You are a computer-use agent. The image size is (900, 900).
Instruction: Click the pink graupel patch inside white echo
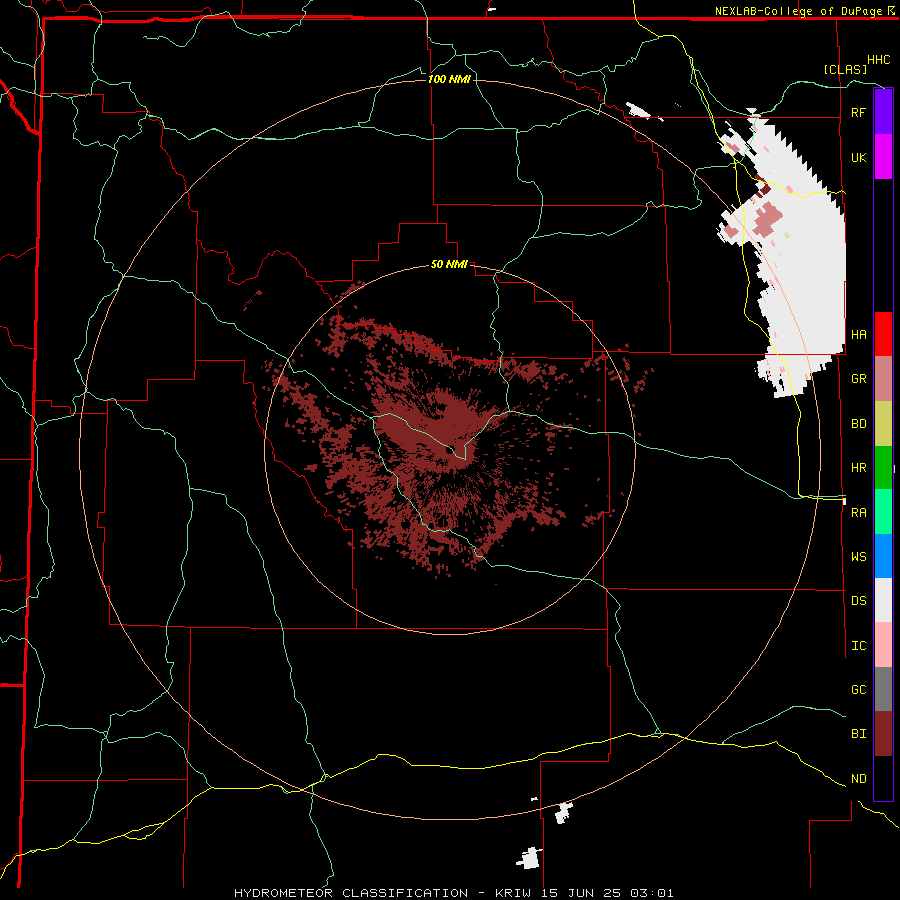tap(767, 220)
